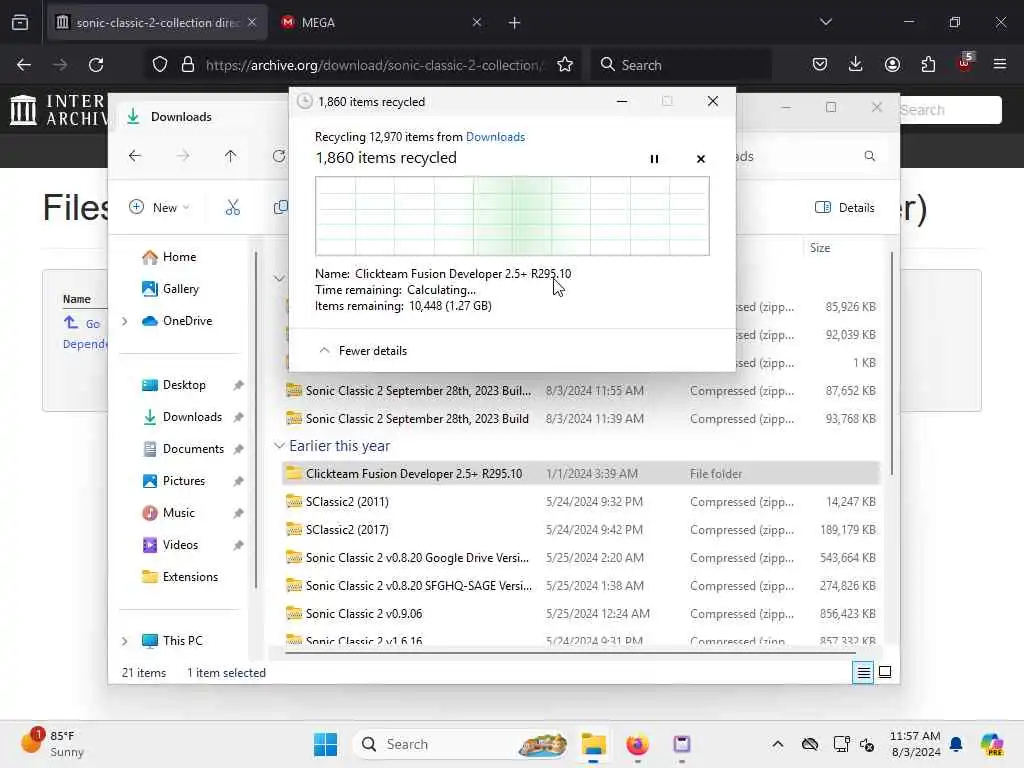The height and width of the screenshot is (768, 1024).
Task: List all tabs dropdown arrow
Action: pos(826,22)
